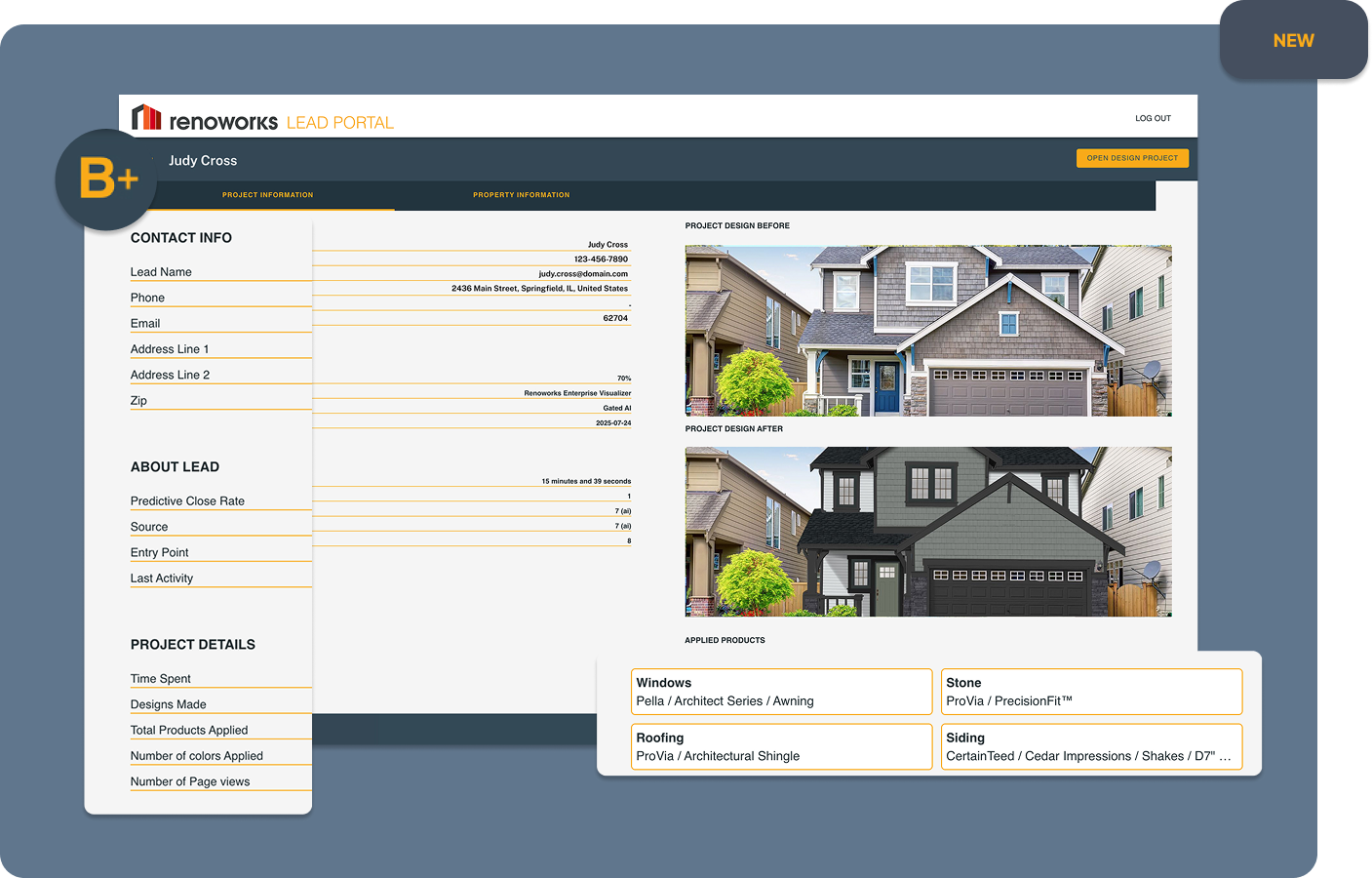Click the LEAD PORTAL title text

pos(340,123)
